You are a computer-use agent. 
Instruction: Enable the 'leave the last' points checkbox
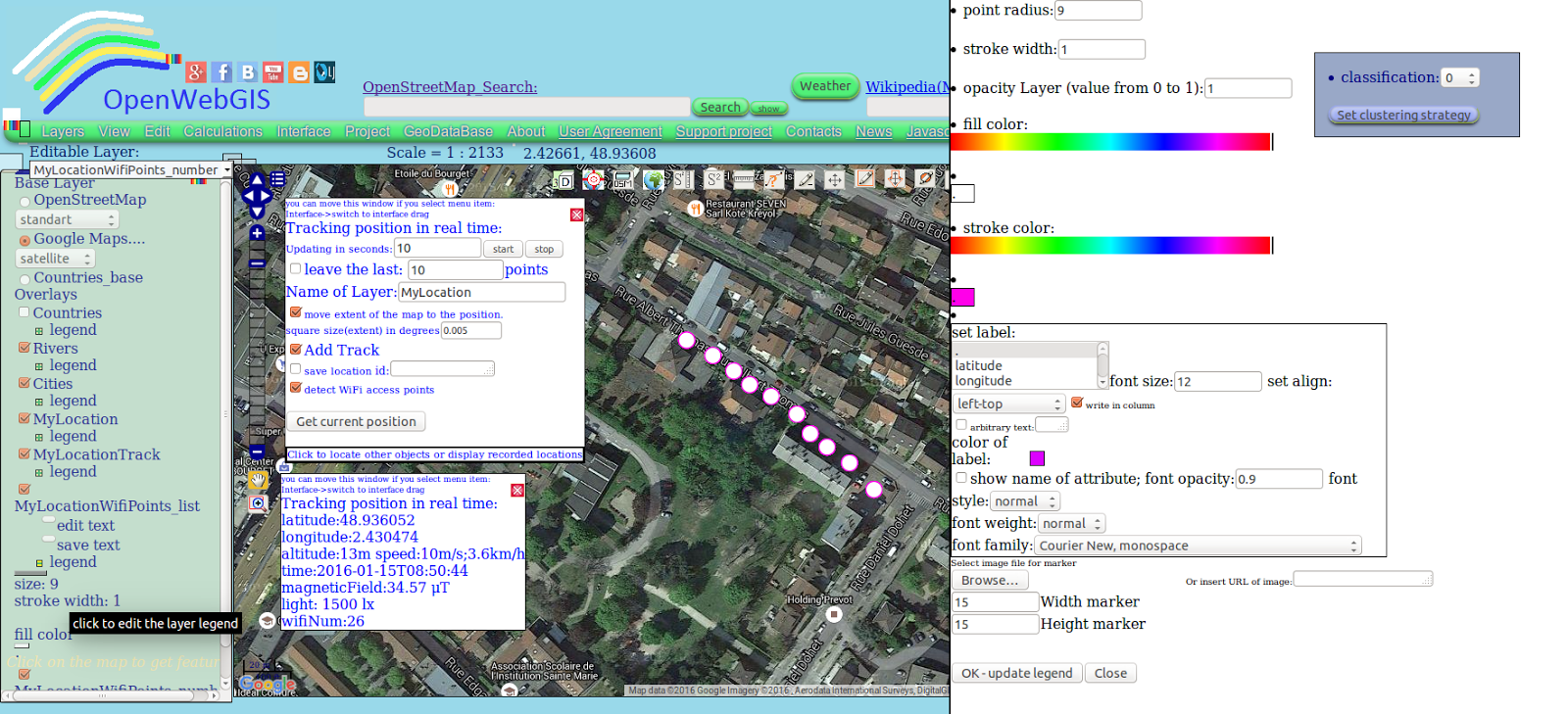pyautogui.click(x=295, y=268)
